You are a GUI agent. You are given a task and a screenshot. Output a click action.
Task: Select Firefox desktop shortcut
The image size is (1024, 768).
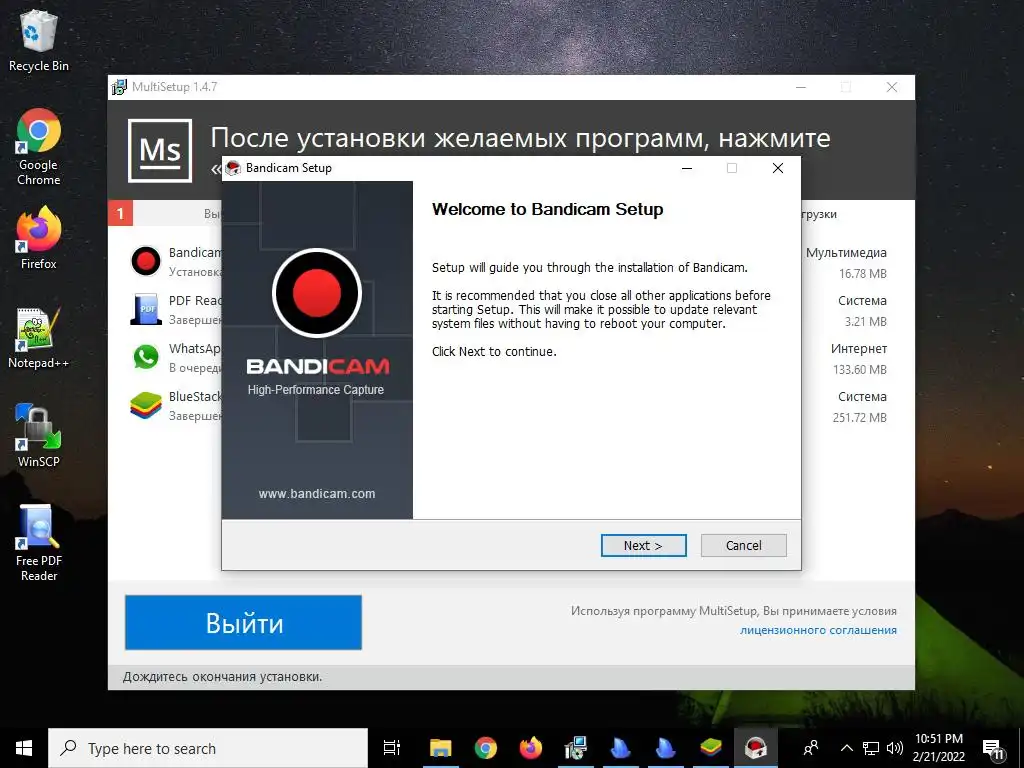click(x=38, y=237)
